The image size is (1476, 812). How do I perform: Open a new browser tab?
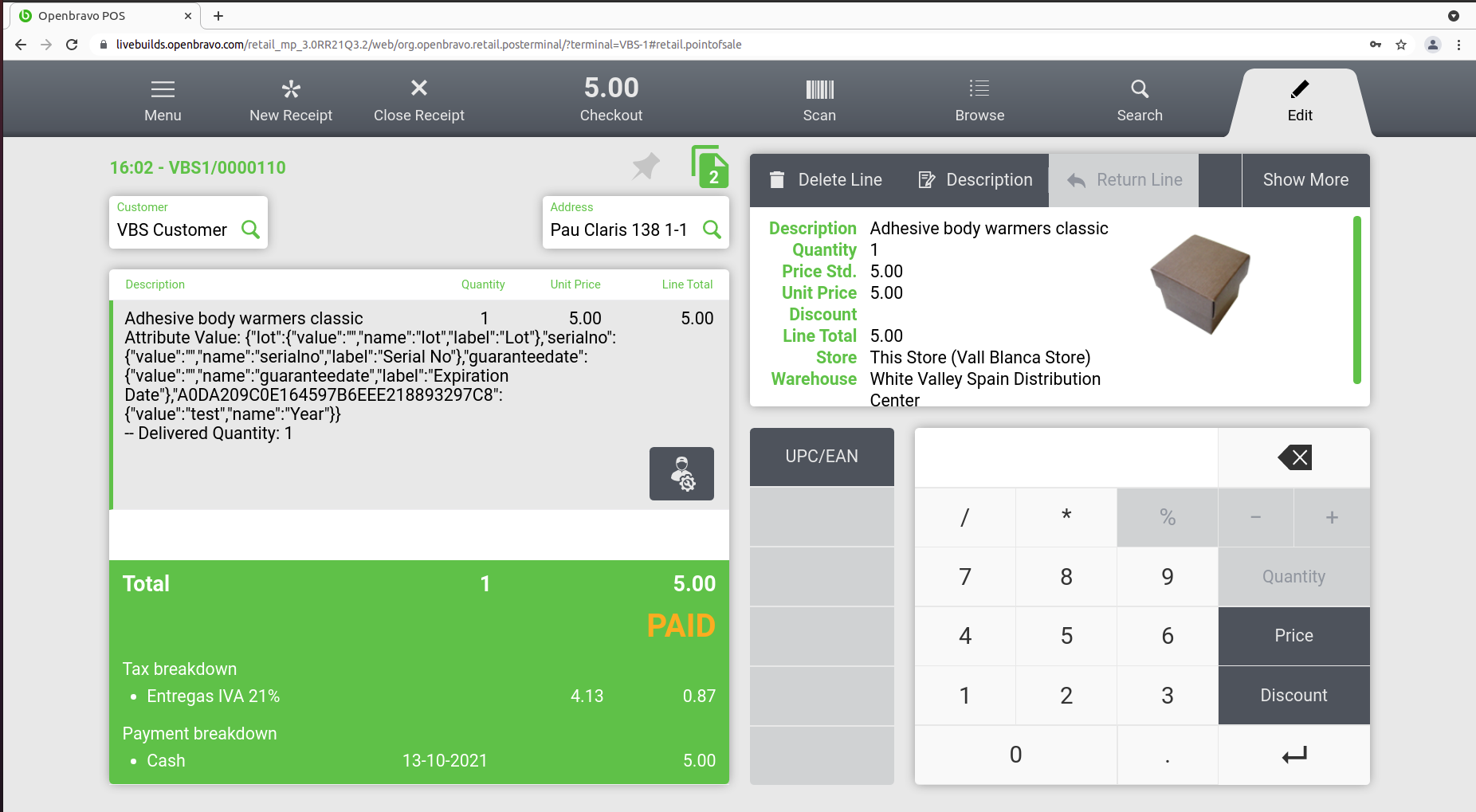click(218, 16)
